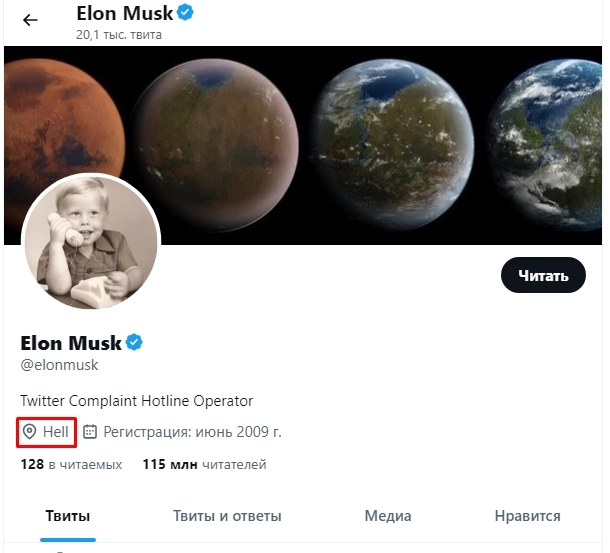Viewport: 610px width, 553px height.
Task: Select the Медиа tab
Action: coord(388,516)
